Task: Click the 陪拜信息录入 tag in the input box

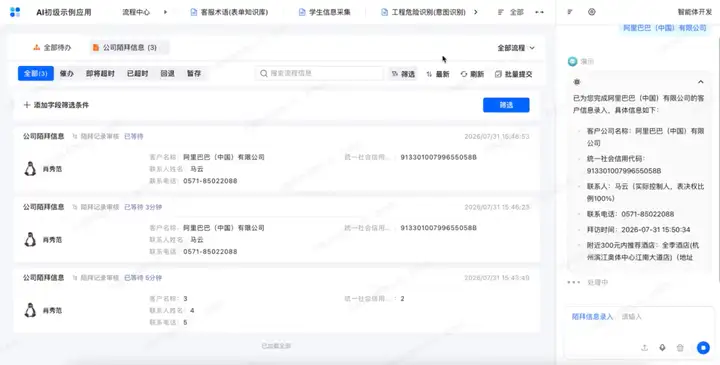Action: (592, 317)
